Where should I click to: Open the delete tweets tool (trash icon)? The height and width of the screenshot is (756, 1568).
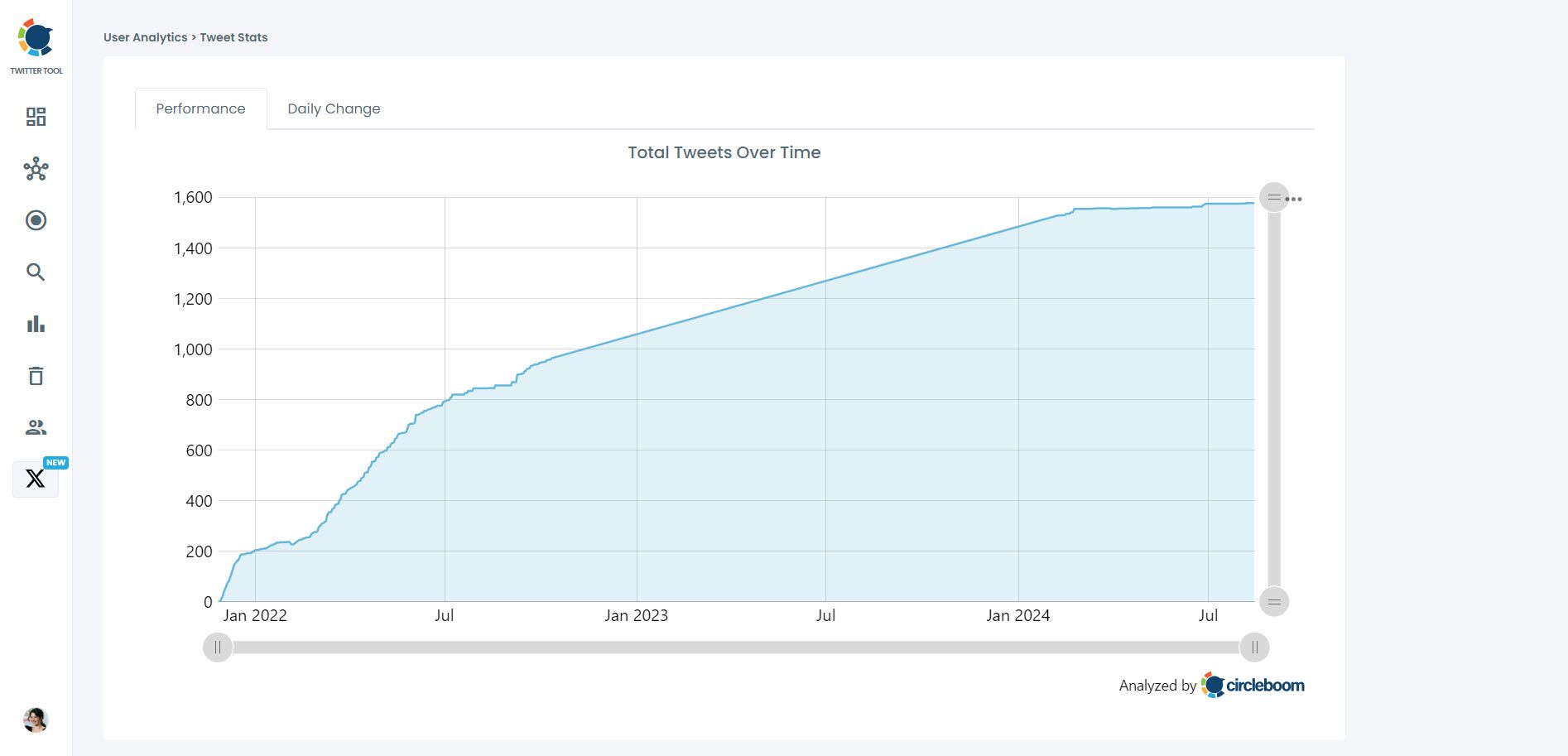[35, 375]
